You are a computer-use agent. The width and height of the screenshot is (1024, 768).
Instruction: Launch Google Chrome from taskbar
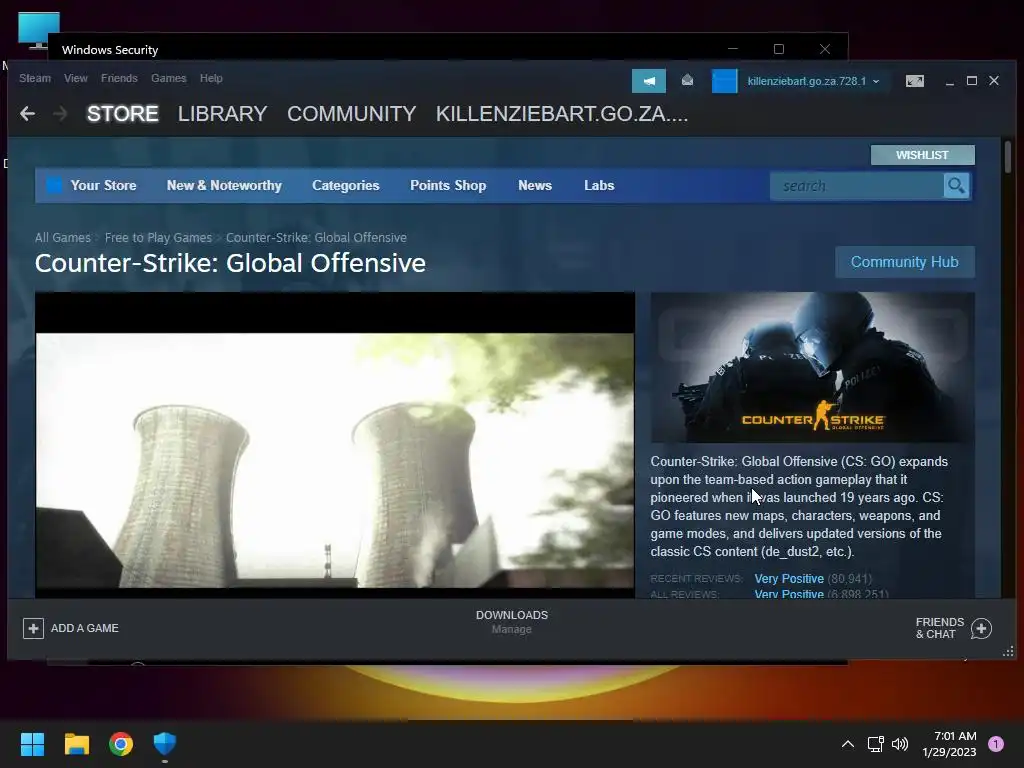pos(121,744)
